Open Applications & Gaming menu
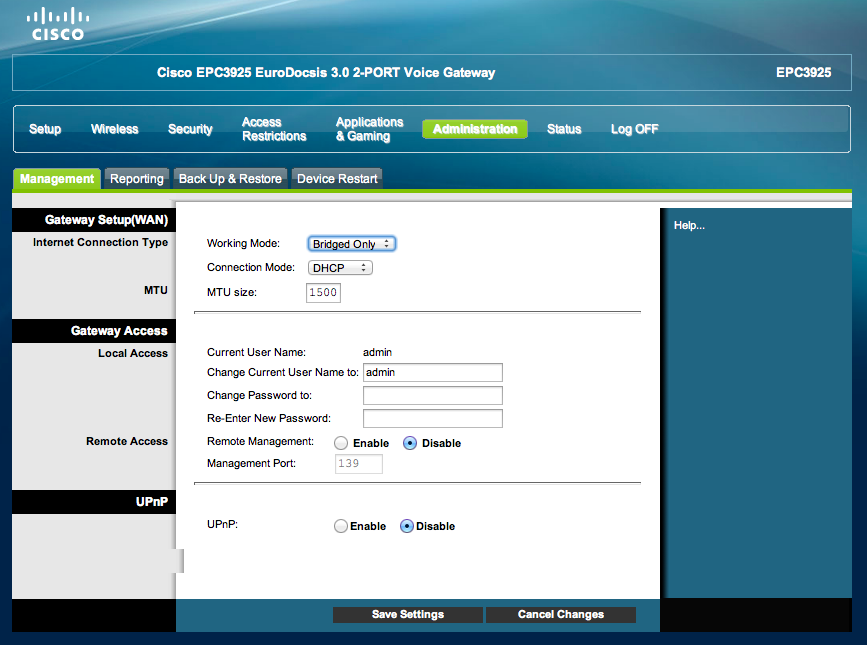This screenshot has width=867, height=645. (x=369, y=129)
